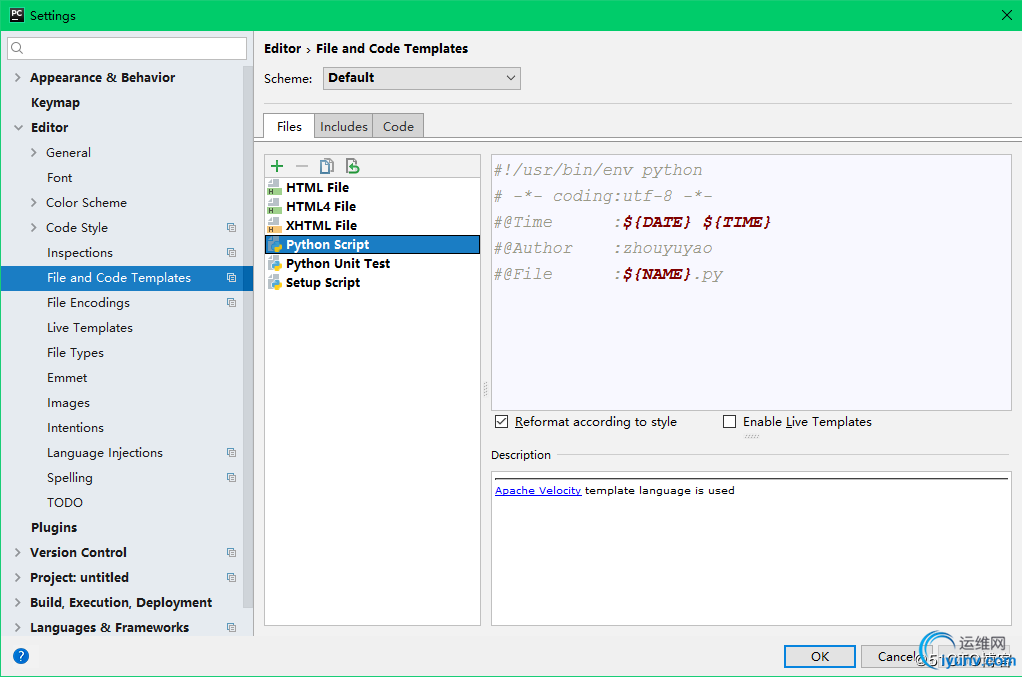Open TODO settings
This screenshot has width=1022, height=677.
point(65,502)
